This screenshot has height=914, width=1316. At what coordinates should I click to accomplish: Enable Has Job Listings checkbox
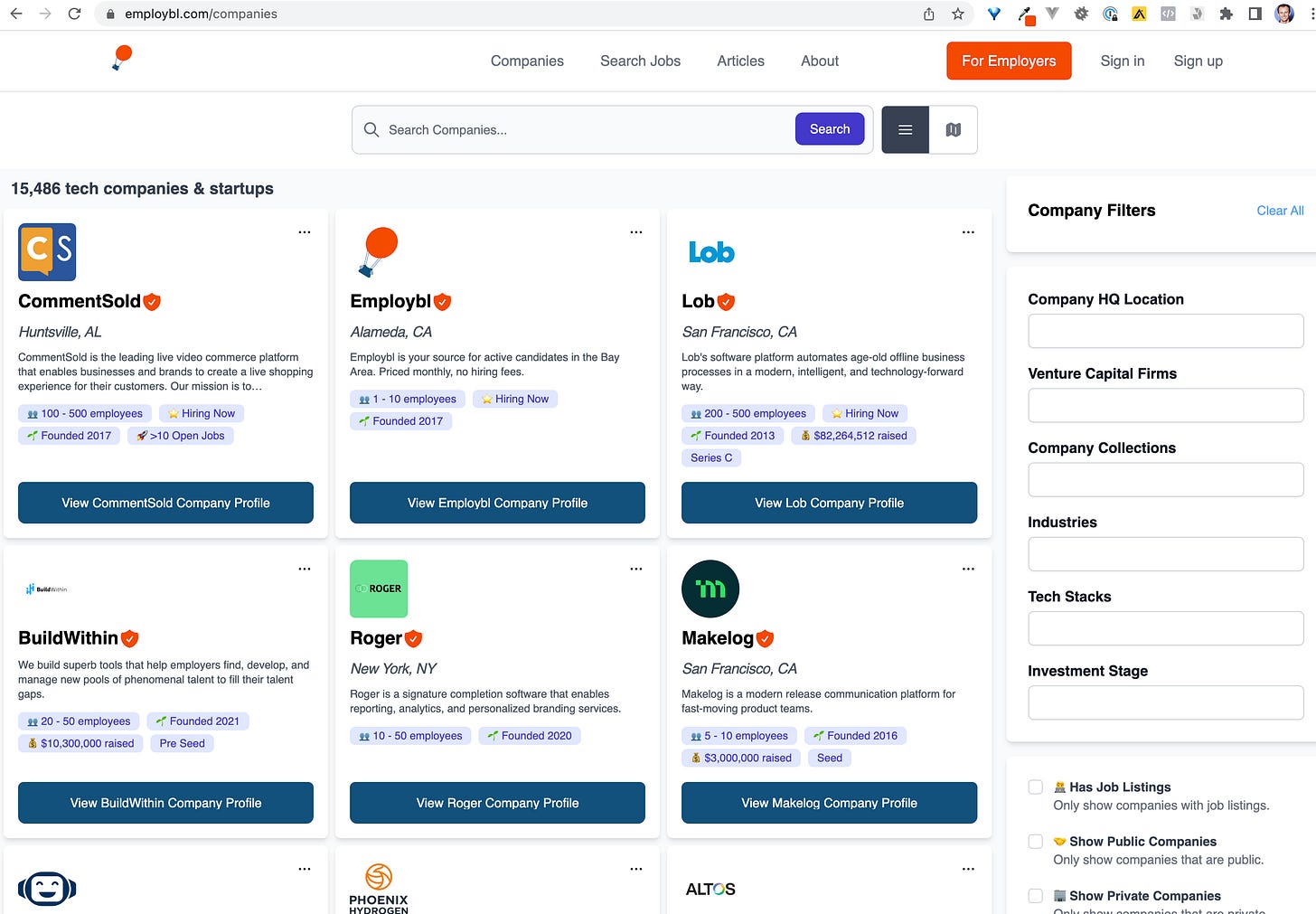pyautogui.click(x=1036, y=787)
